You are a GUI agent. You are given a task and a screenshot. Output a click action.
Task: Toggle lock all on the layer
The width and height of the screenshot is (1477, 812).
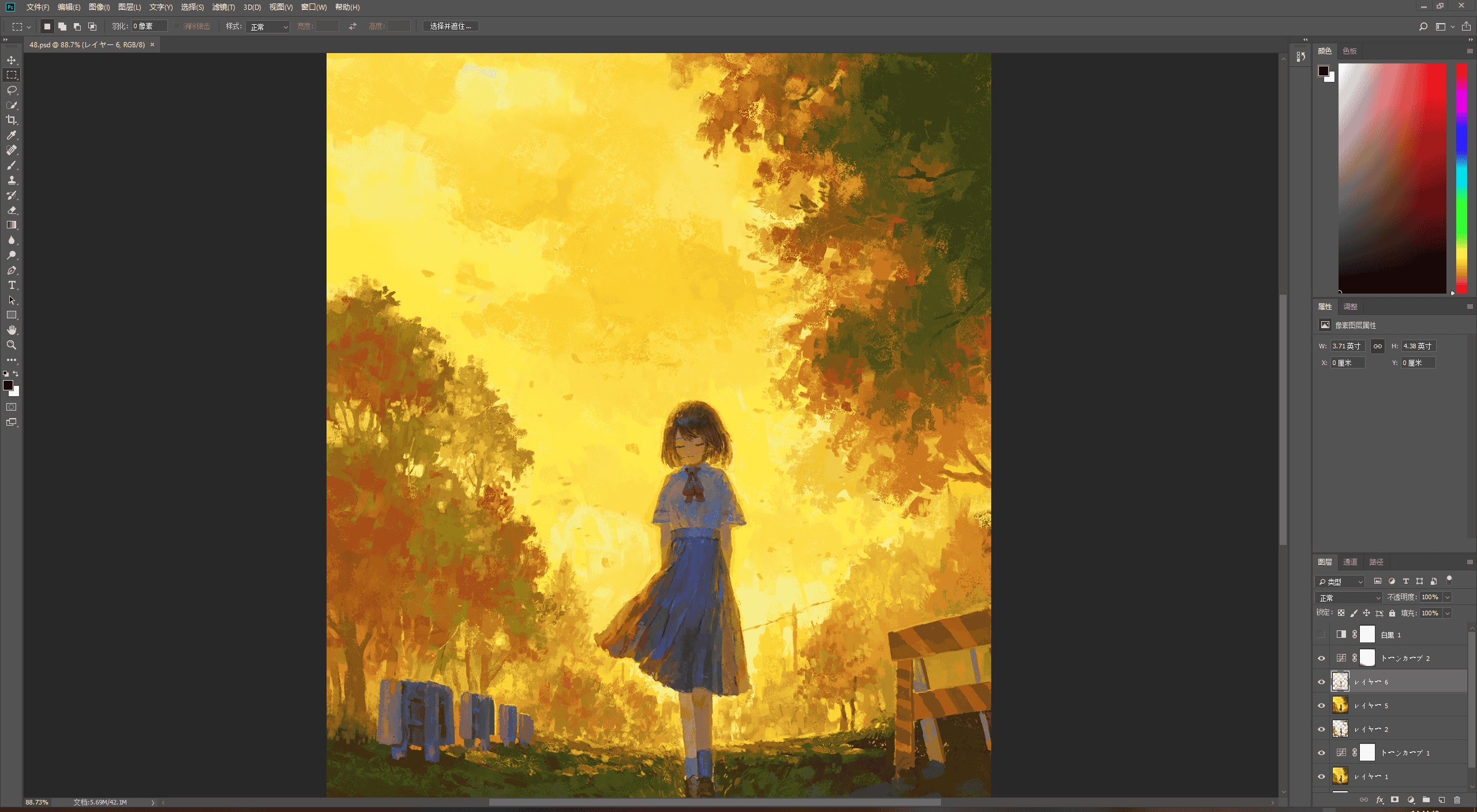pyautogui.click(x=1392, y=613)
